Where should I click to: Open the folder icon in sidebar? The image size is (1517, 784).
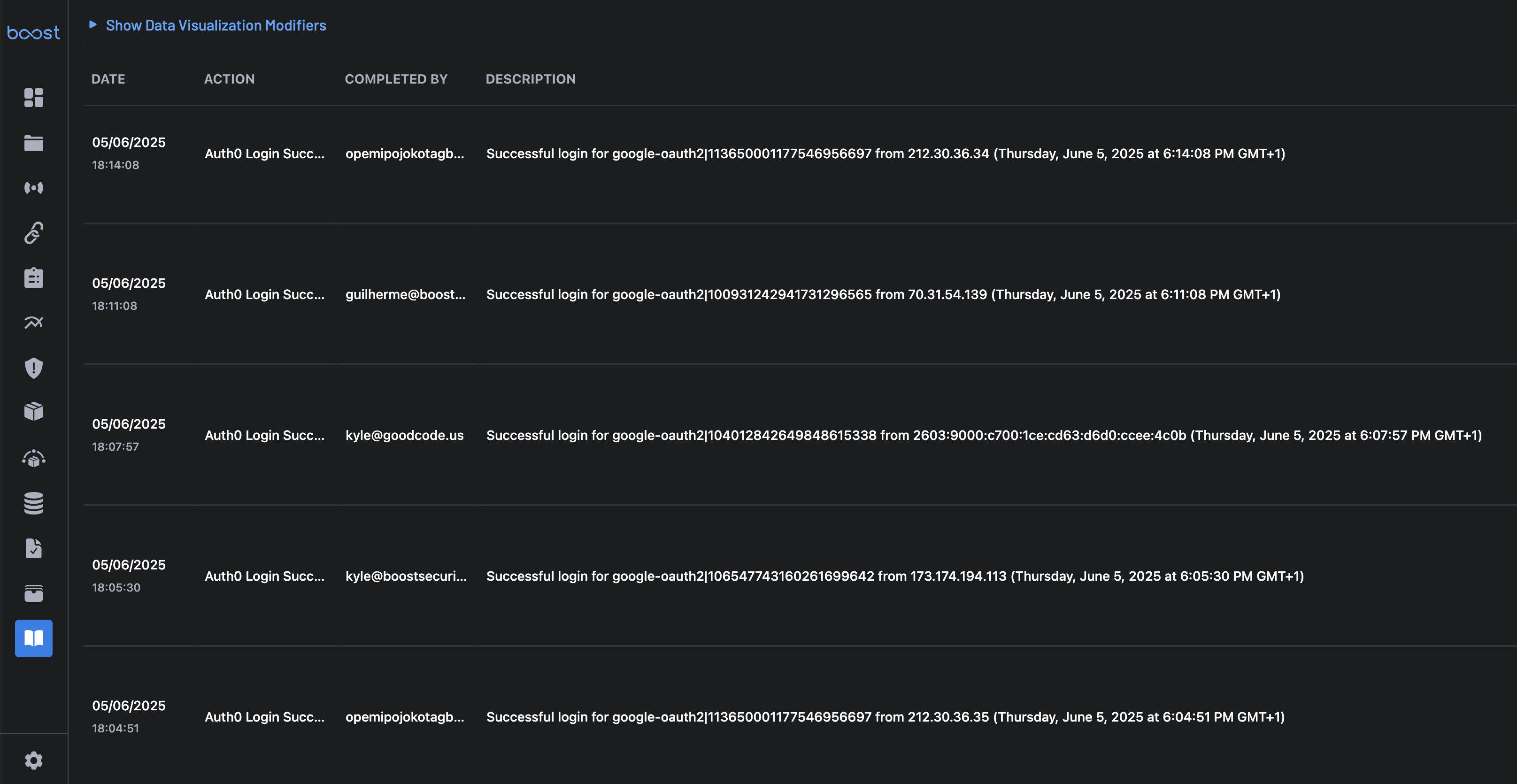[33, 143]
